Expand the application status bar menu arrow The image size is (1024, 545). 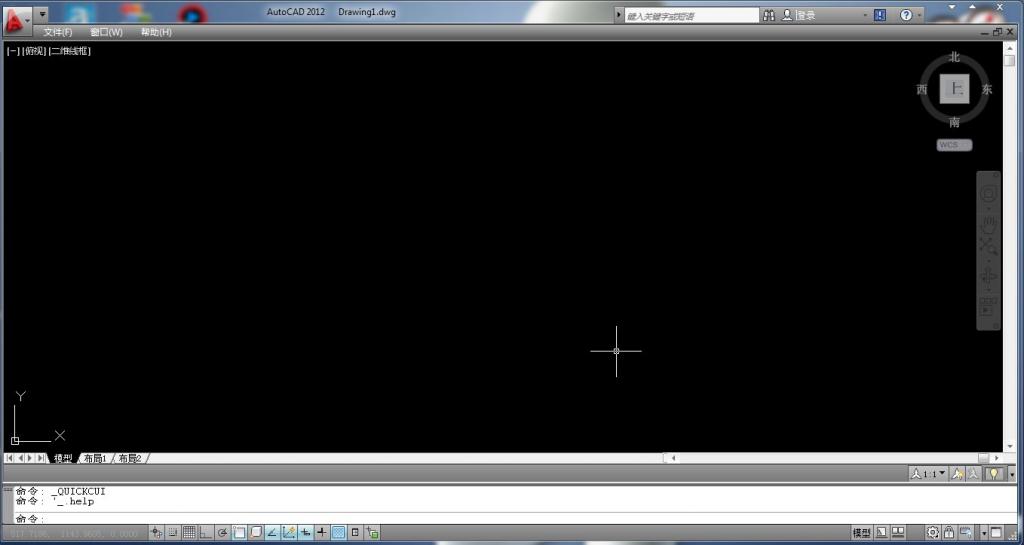coord(984,534)
